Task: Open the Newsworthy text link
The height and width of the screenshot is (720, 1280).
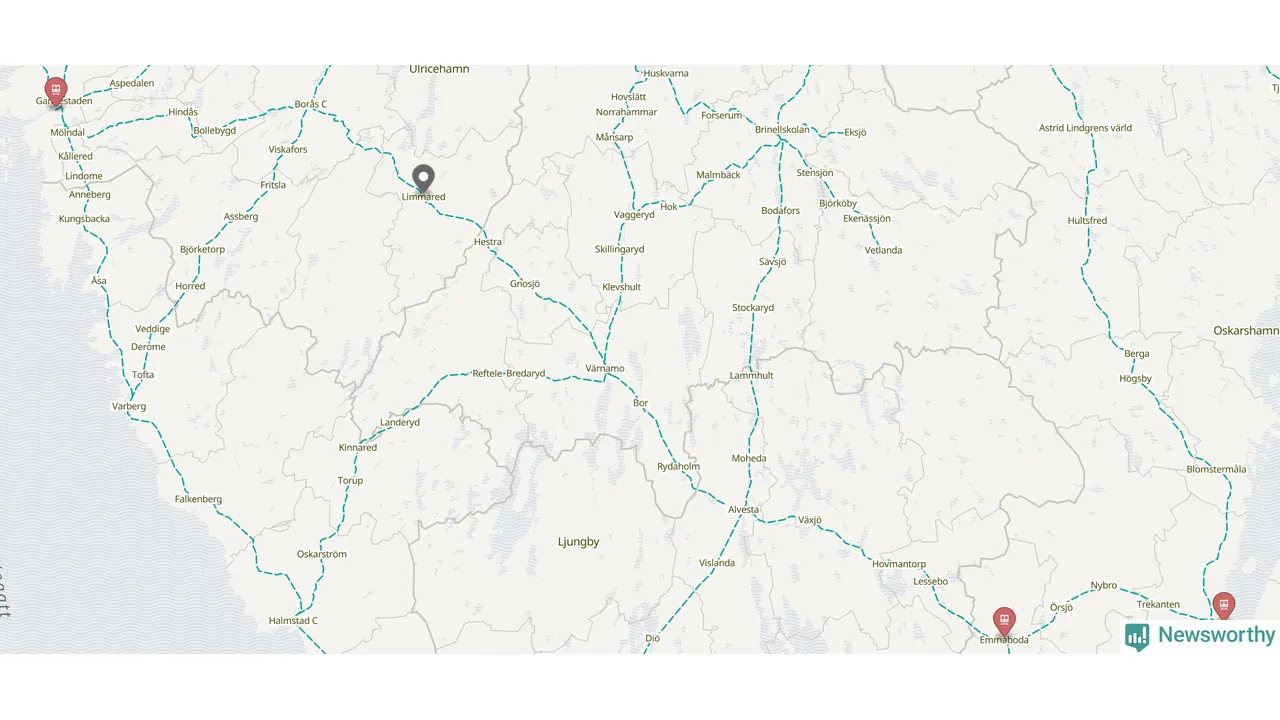Action: [x=1216, y=635]
